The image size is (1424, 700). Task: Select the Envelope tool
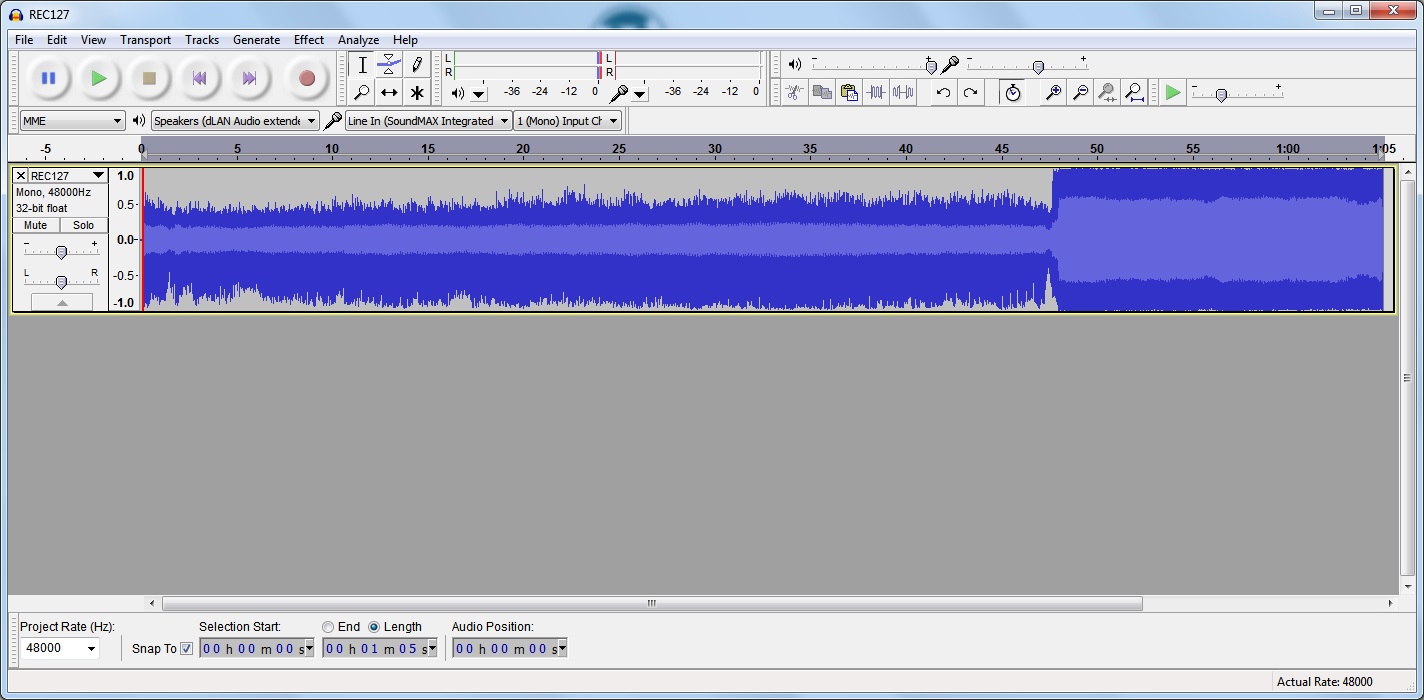click(389, 65)
